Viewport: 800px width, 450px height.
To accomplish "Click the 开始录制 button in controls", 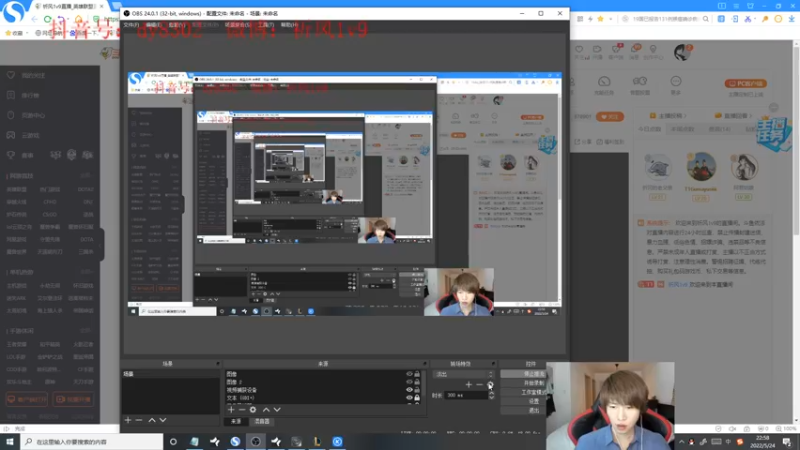I will click(523, 383).
